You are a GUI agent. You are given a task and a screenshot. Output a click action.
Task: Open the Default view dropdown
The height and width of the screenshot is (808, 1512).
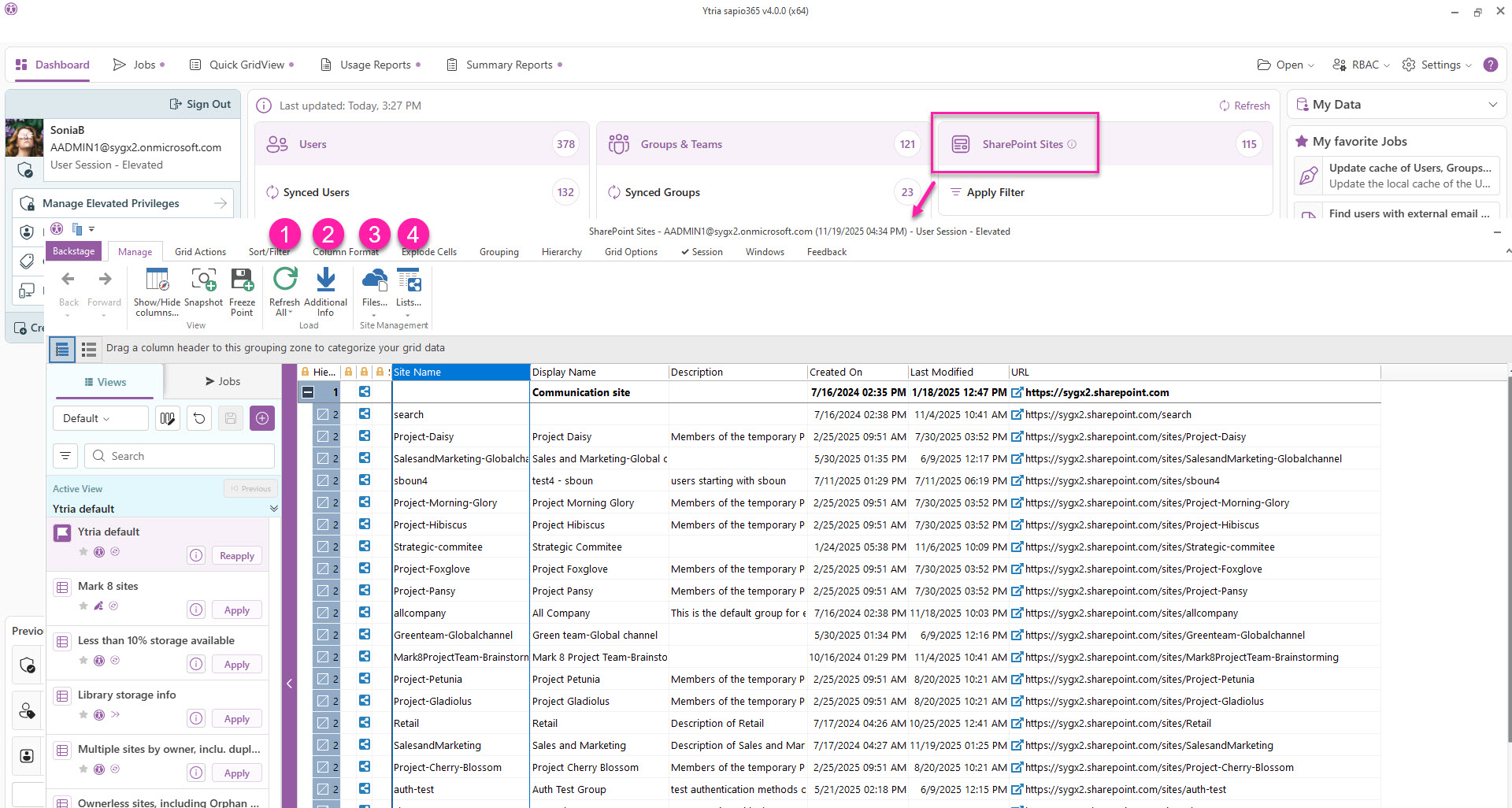pyautogui.click(x=100, y=418)
